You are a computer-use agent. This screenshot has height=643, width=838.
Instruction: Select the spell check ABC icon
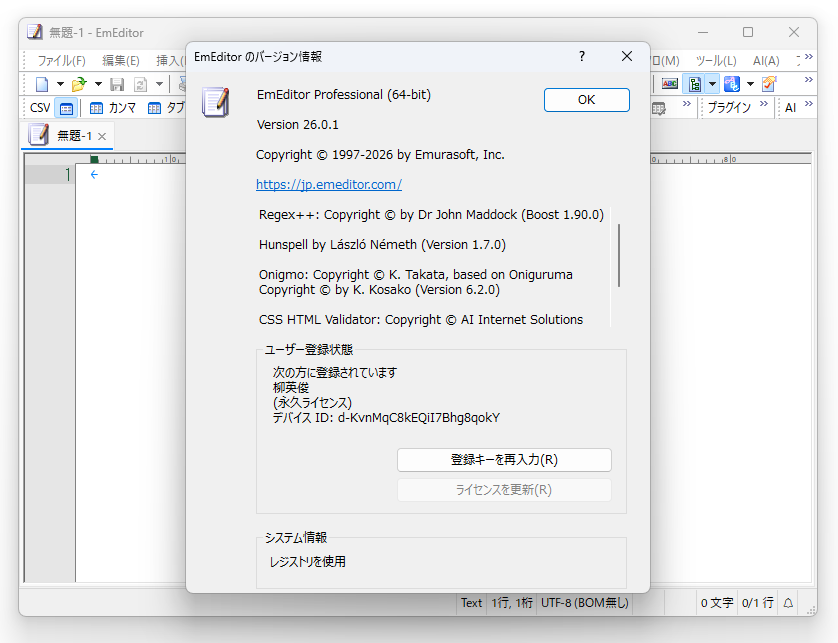670,83
